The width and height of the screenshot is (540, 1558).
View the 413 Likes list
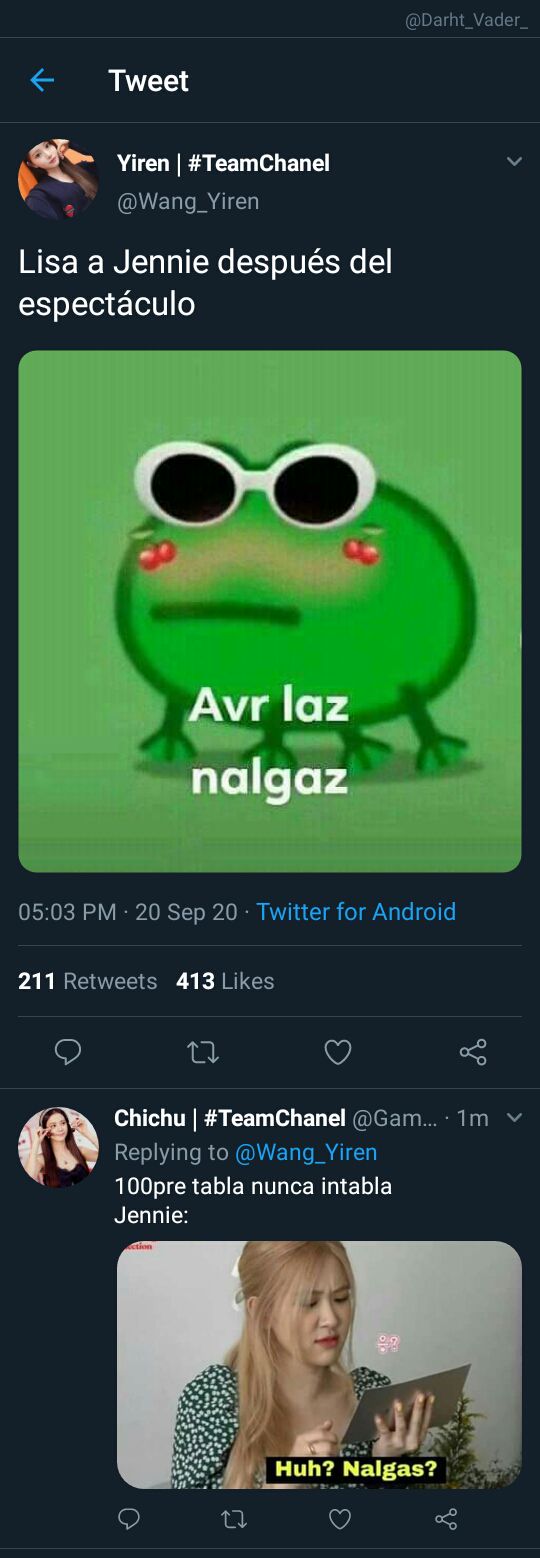point(225,981)
